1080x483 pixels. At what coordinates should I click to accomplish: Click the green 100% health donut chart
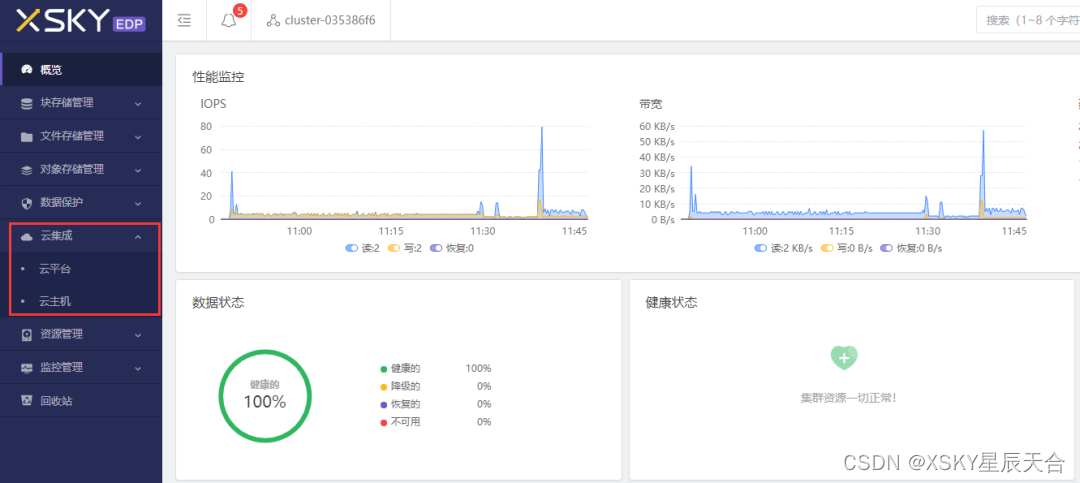[265, 396]
